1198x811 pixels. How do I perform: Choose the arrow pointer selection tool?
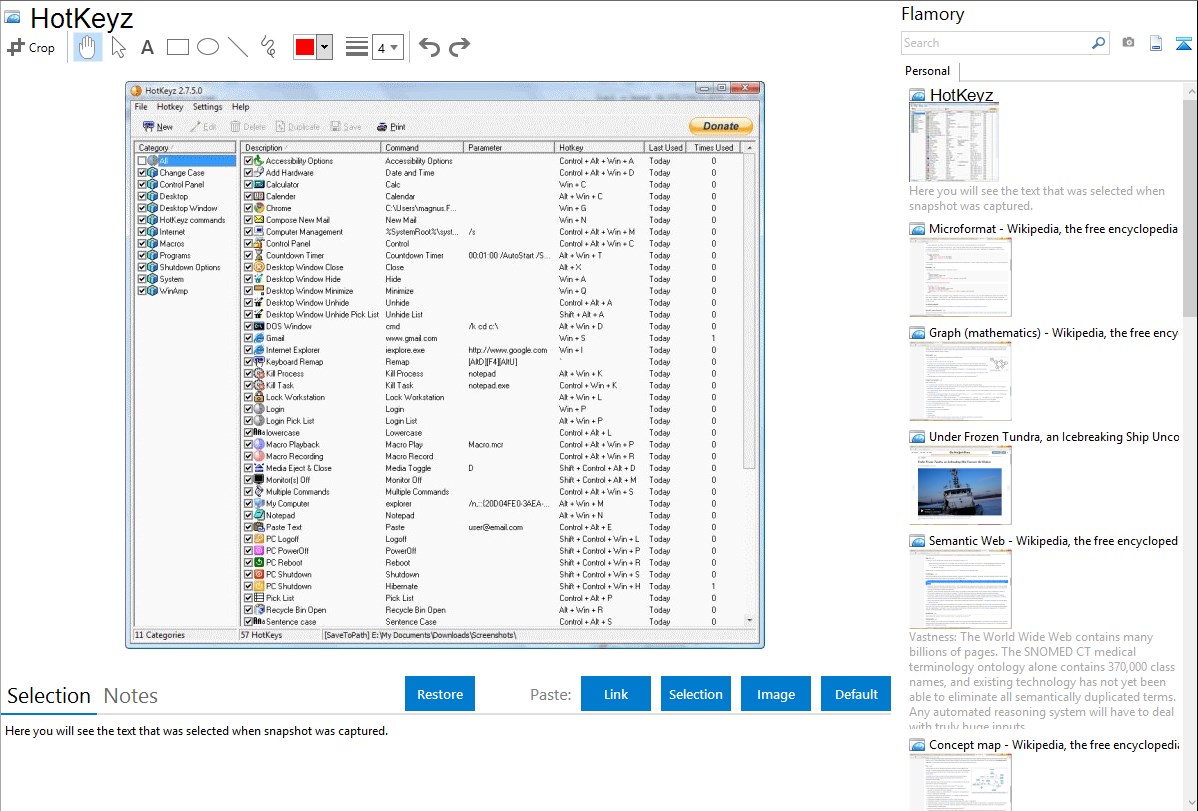[119, 47]
